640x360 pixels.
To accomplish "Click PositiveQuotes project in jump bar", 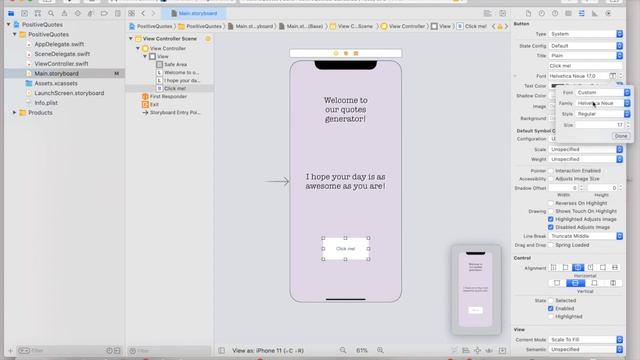I will [x=150, y=26].
